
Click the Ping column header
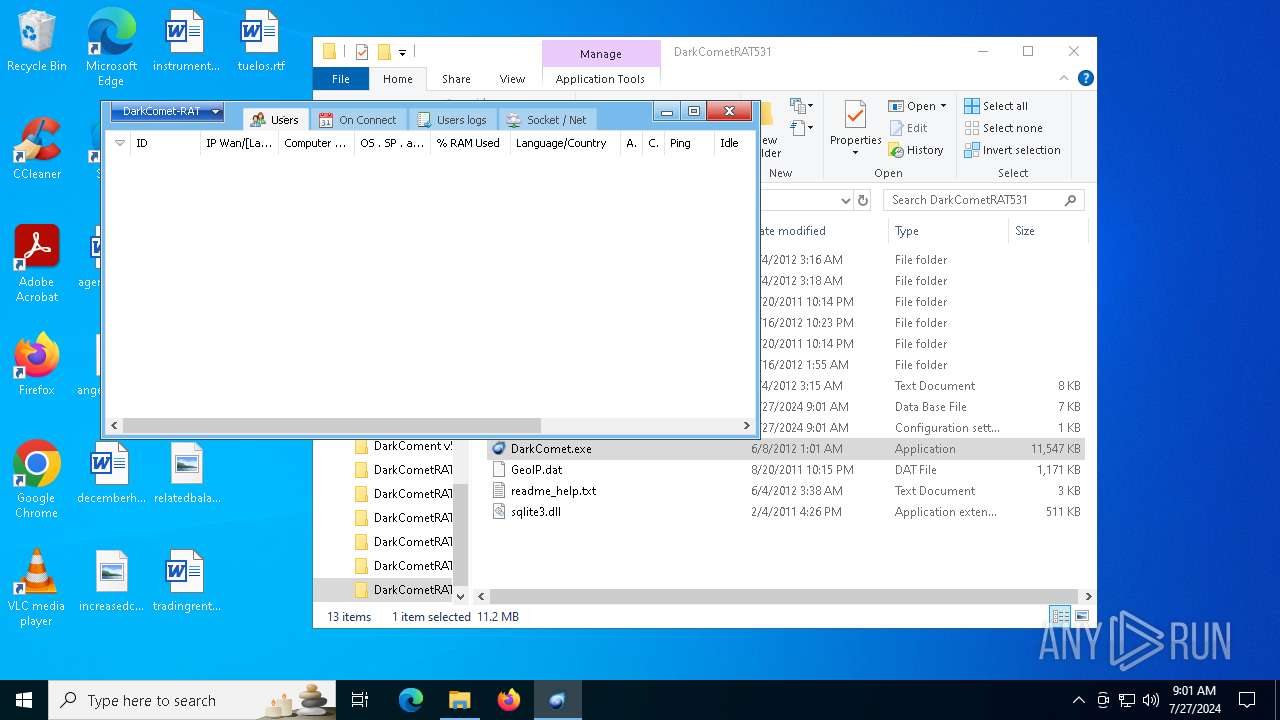(689, 143)
